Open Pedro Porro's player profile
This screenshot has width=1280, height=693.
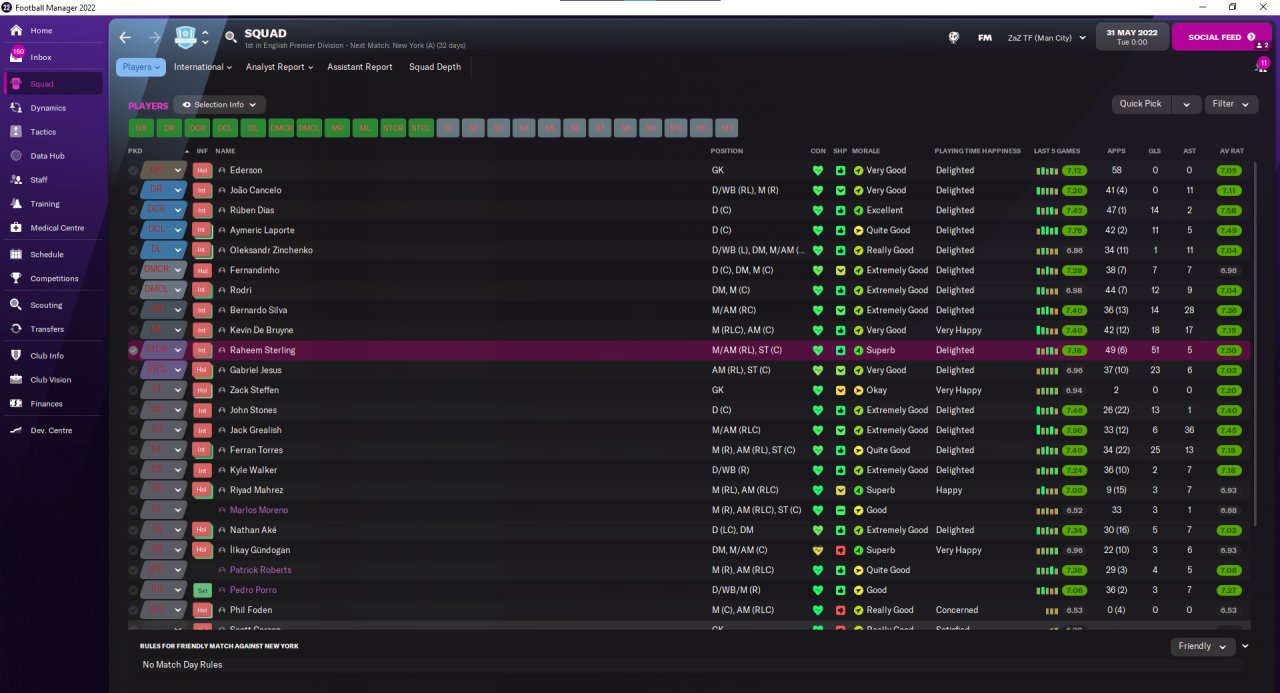pyautogui.click(x=253, y=590)
